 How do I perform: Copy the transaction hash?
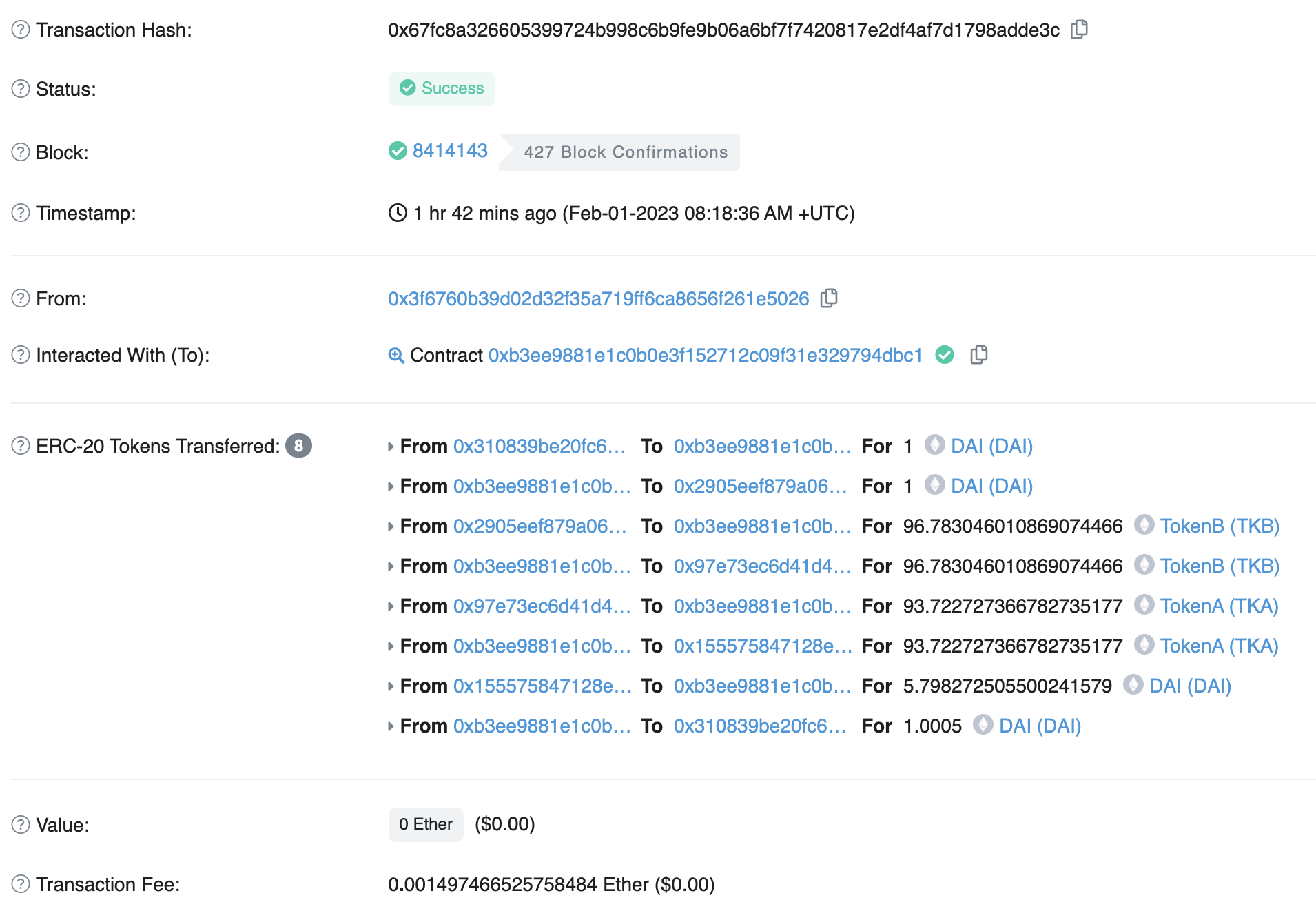click(x=1079, y=30)
